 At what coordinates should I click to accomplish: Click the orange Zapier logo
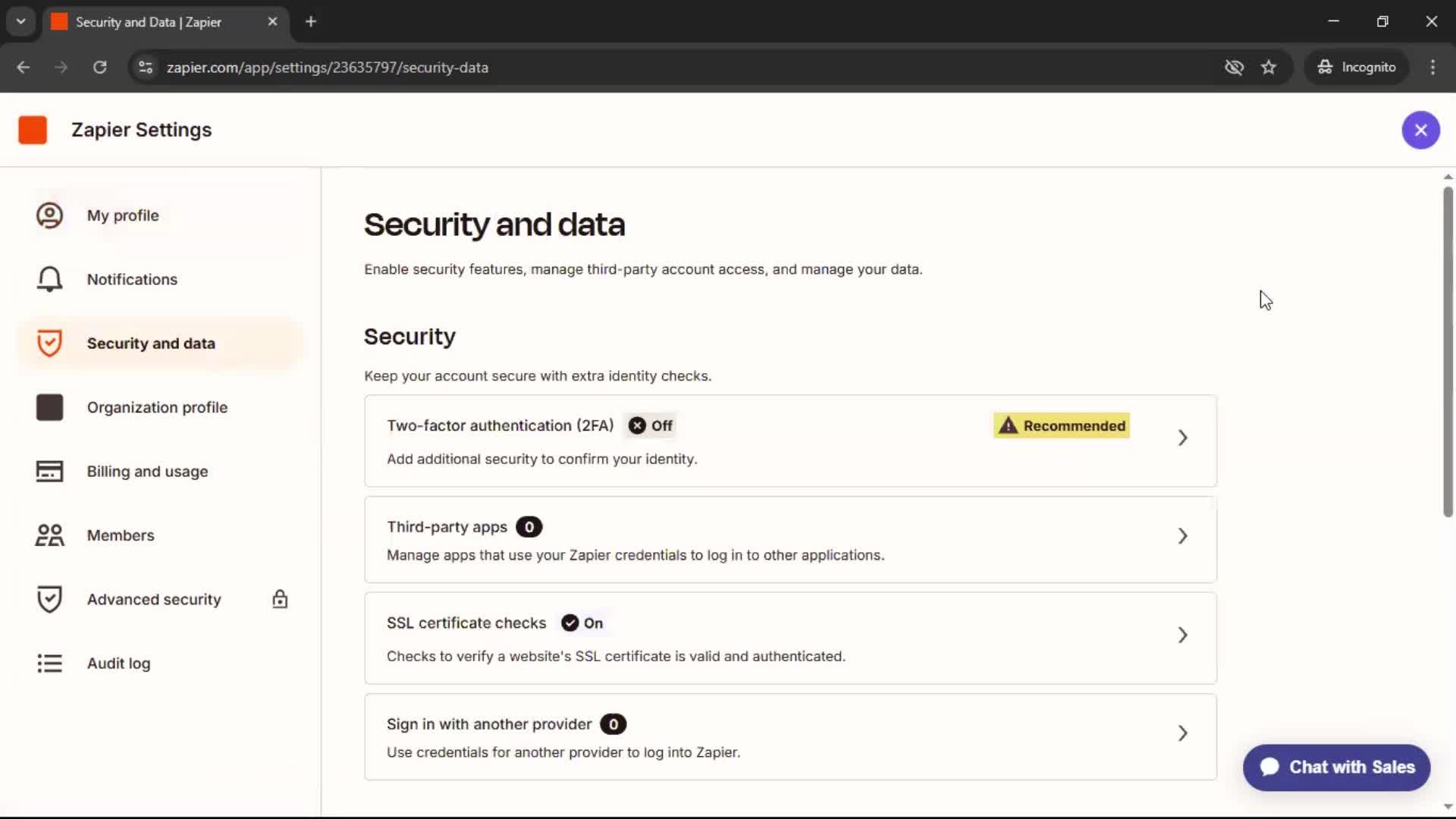point(33,130)
